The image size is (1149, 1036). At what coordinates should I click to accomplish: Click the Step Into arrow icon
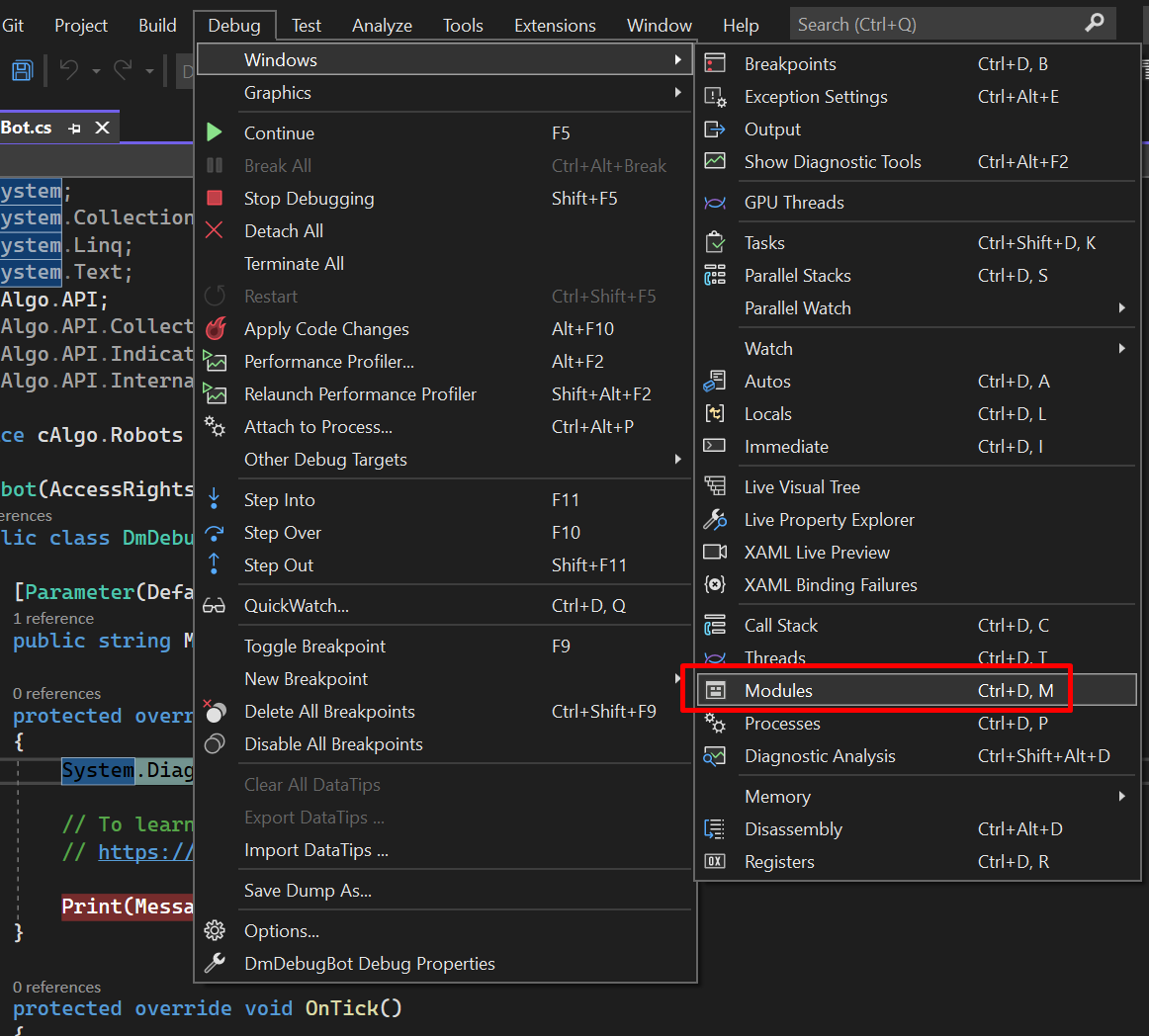(x=214, y=499)
